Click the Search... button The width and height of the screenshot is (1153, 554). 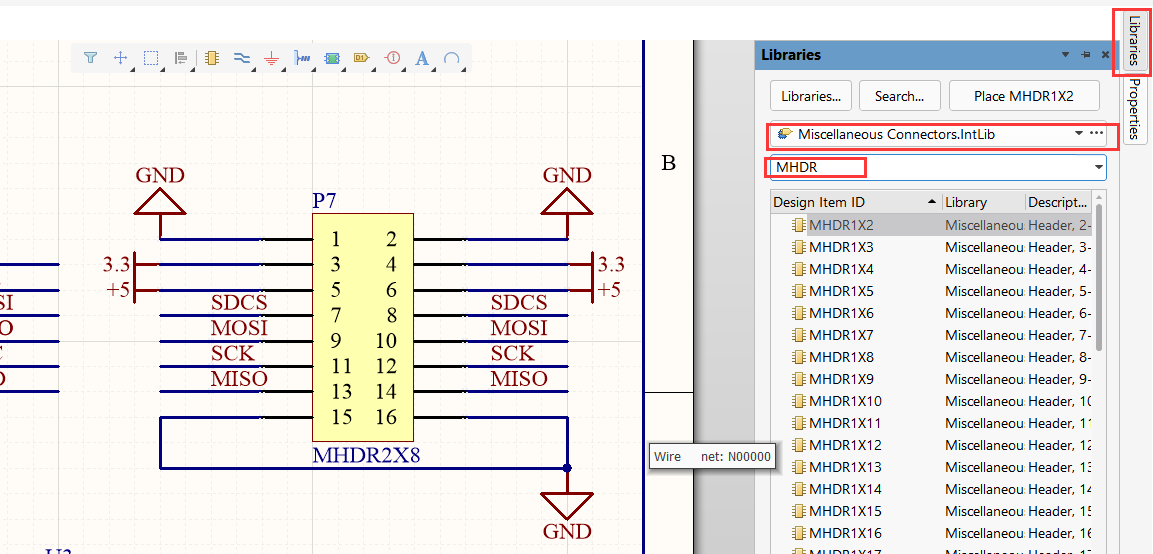pyautogui.click(x=899, y=96)
